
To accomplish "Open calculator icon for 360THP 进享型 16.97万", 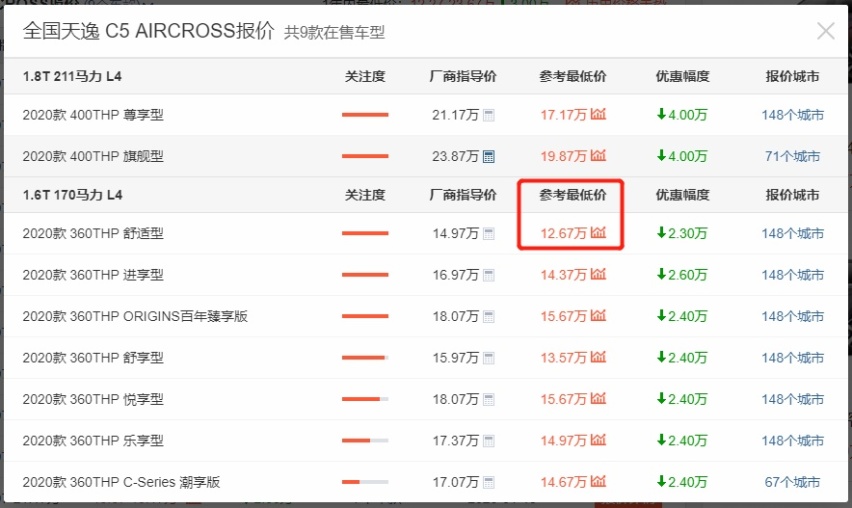I will (488, 275).
